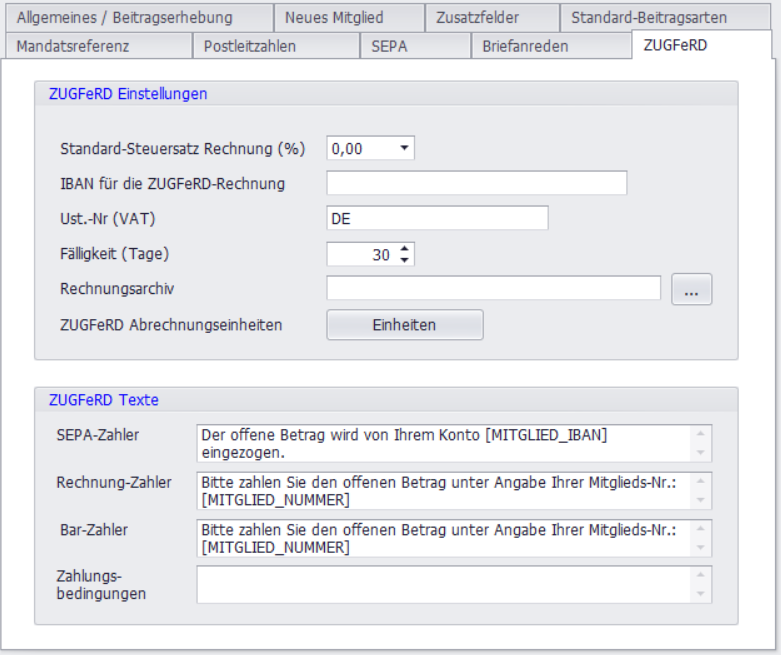
Task: Click the IBAN für die ZUGFeRD-Rechnung field
Action: [x=476, y=183]
